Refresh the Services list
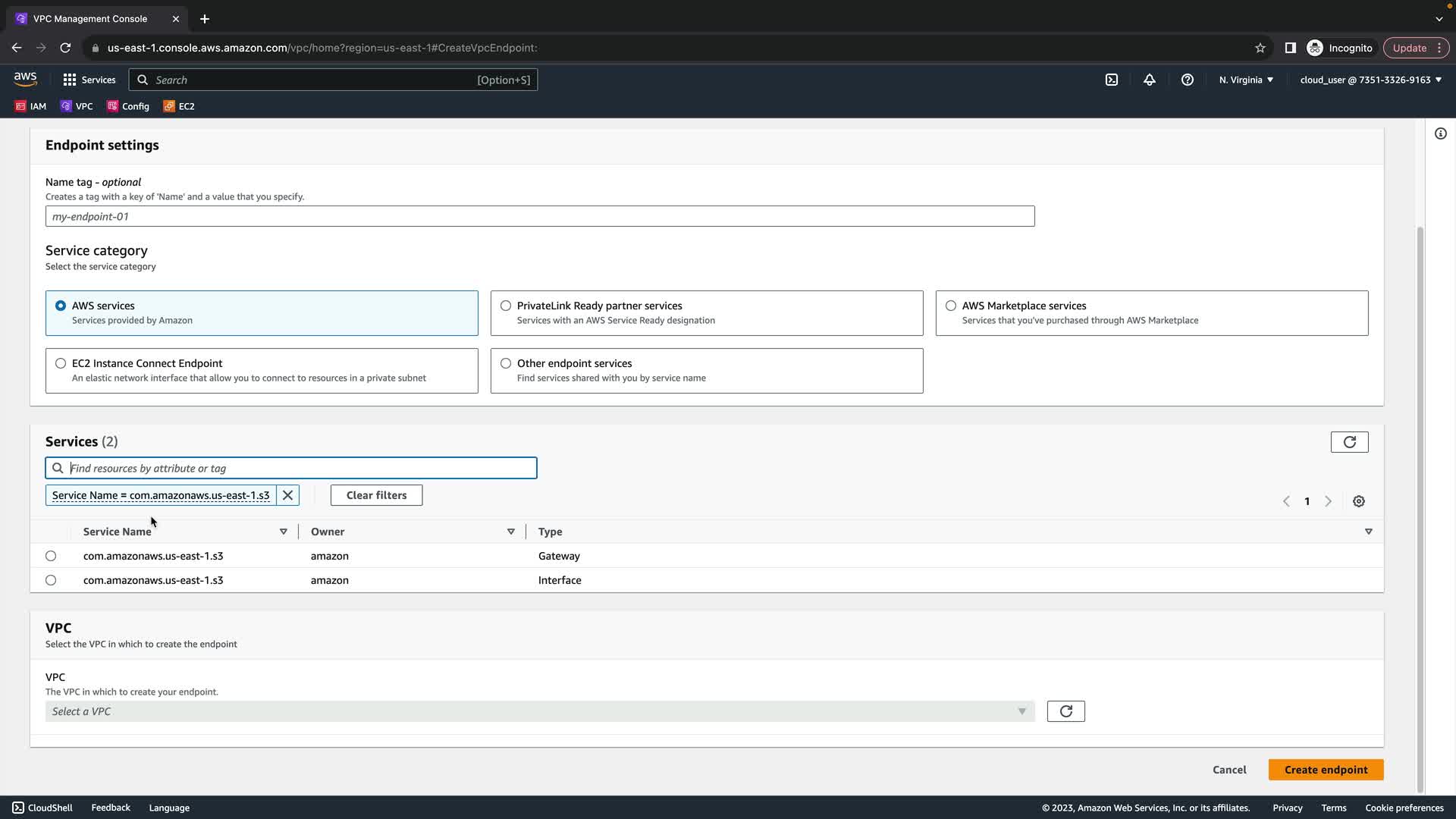1456x819 pixels. point(1349,442)
